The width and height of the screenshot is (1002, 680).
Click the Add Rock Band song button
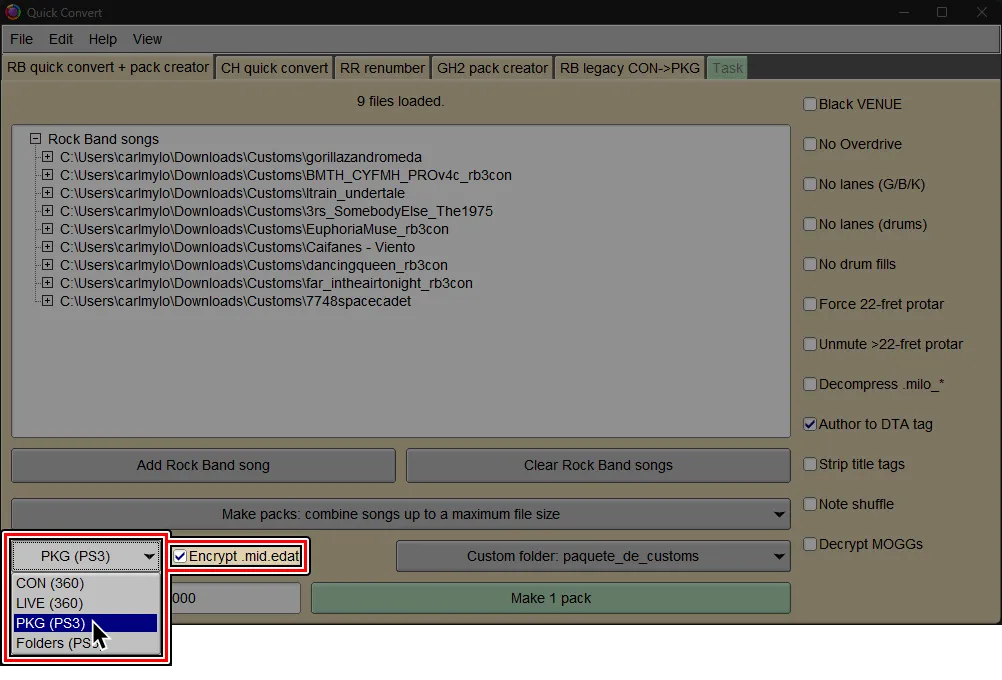[x=202, y=465]
